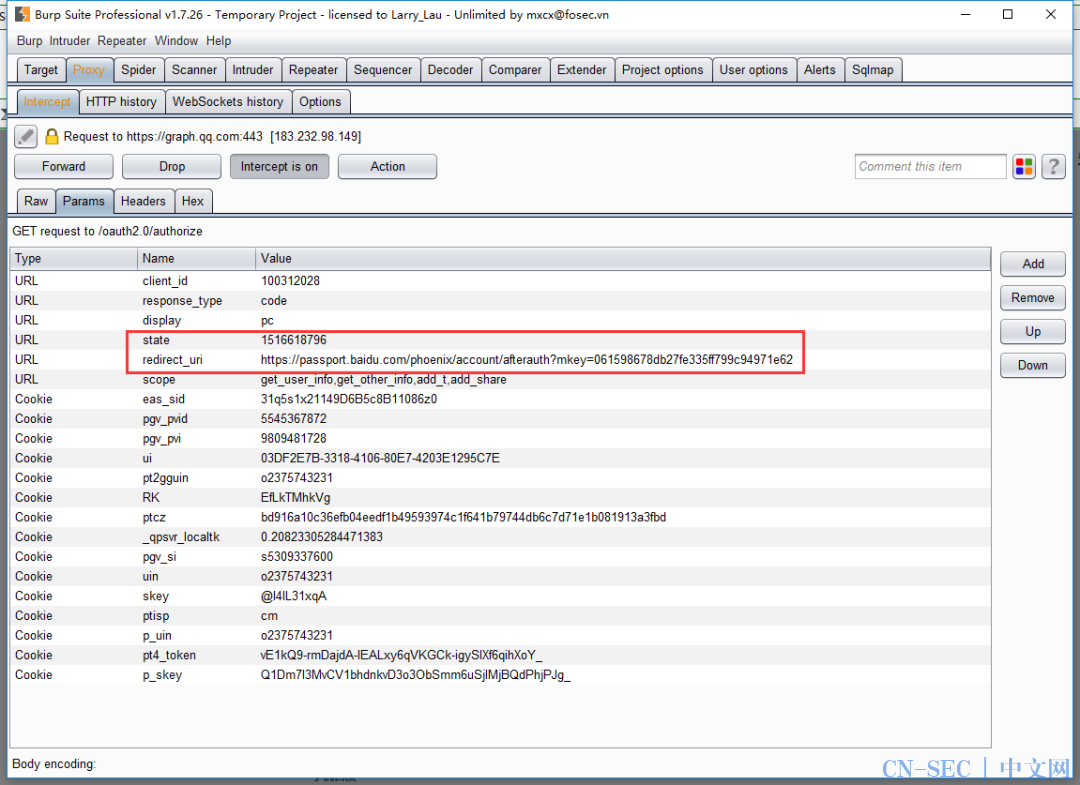
Task: Select the ptisp cookie value cm
Action: pos(269,616)
